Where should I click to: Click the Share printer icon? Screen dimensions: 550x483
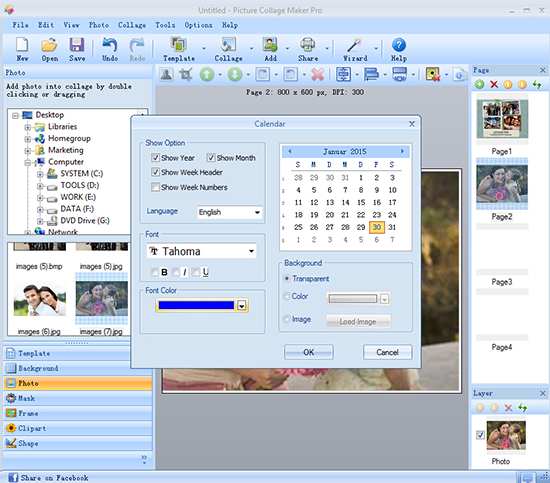(308, 45)
